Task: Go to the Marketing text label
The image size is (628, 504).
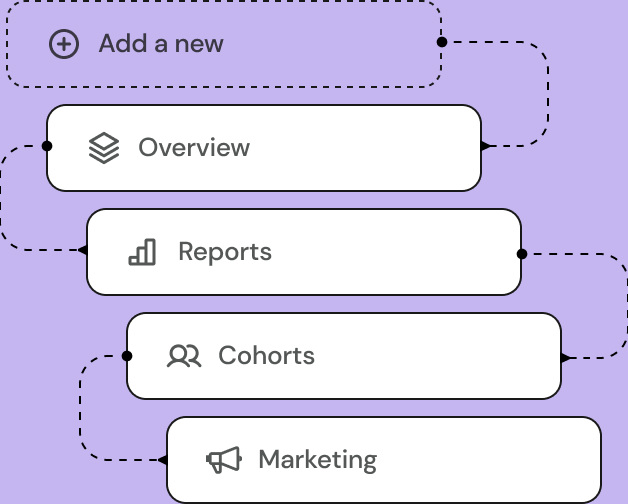Action: (x=317, y=460)
